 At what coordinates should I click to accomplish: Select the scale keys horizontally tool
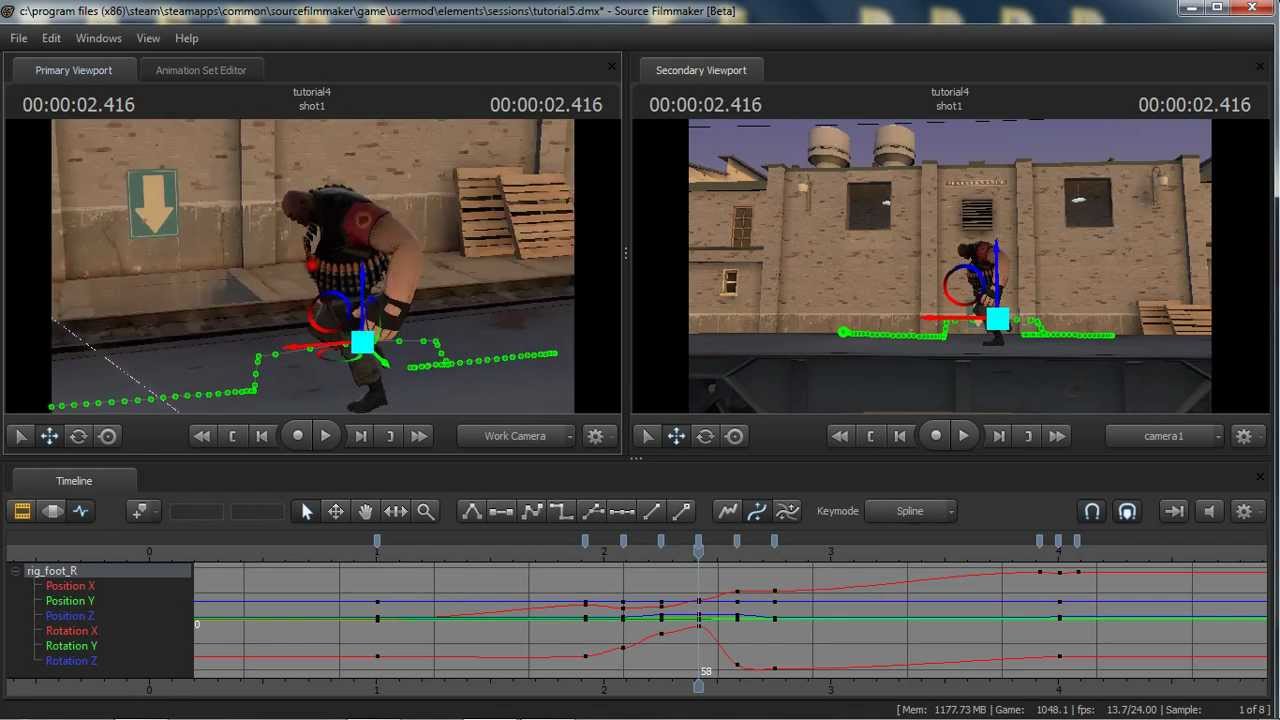pos(396,511)
